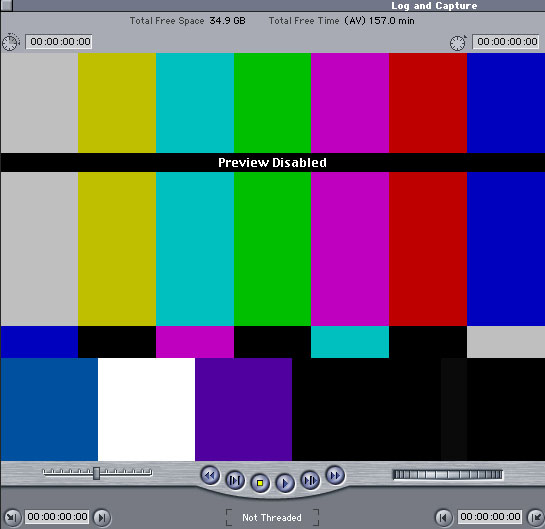
Task: Select the clip duration timecode field
Action: pyautogui.click(x=59, y=42)
